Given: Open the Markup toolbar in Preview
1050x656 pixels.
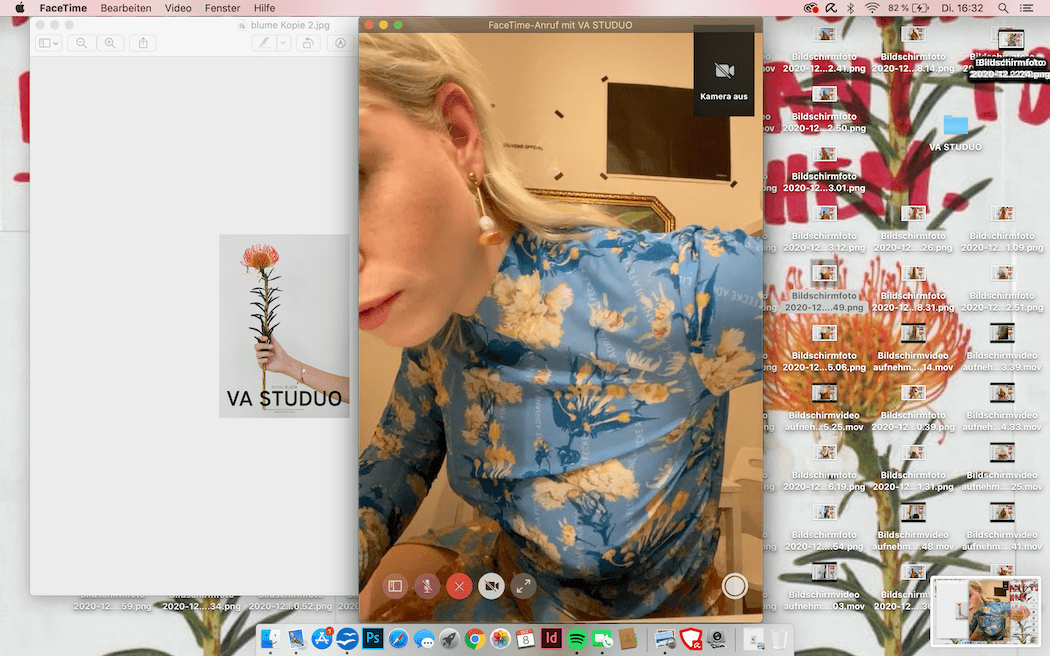Looking at the screenshot, I should 340,43.
